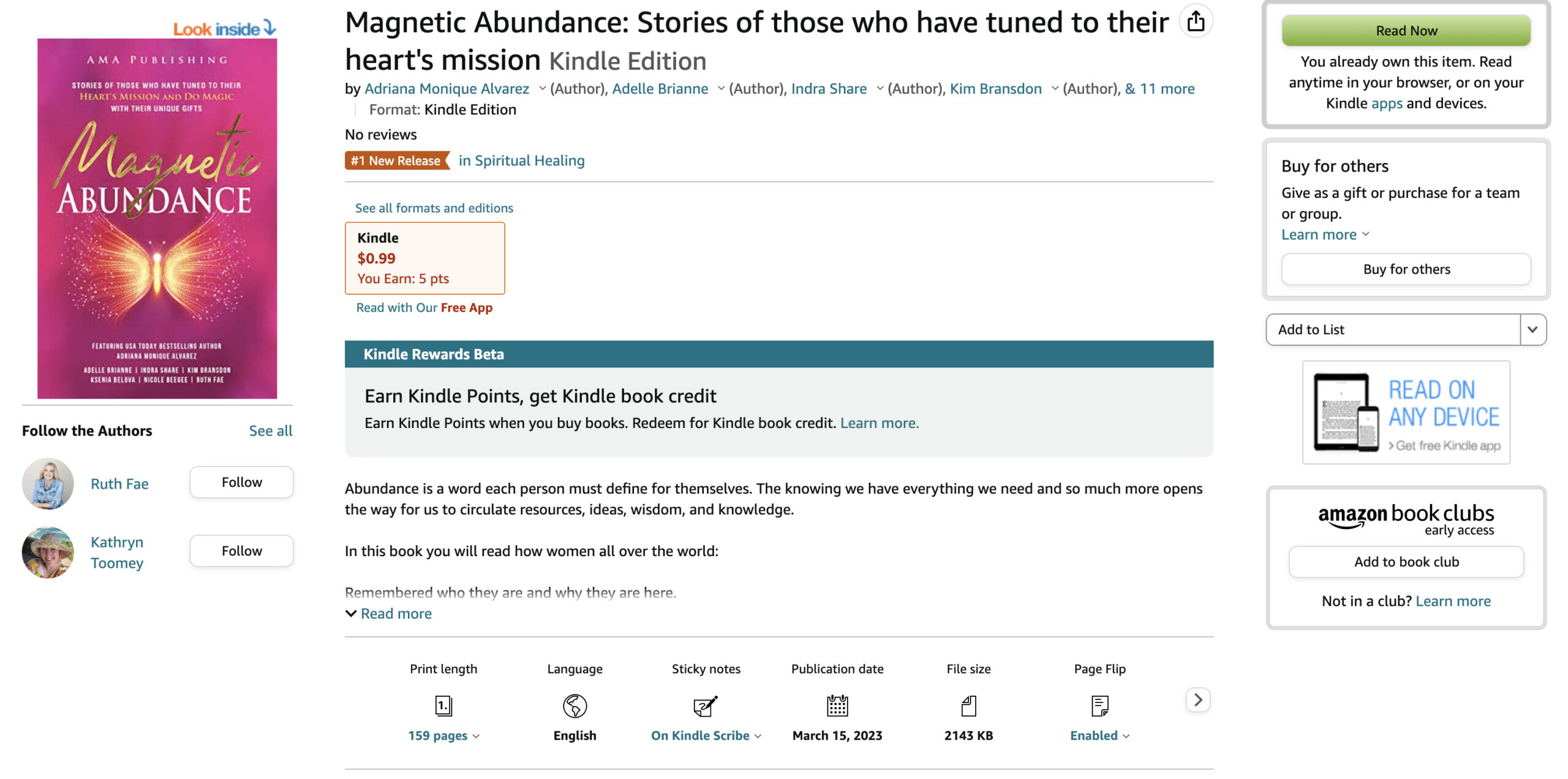This screenshot has width=1568, height=779.
Task: Click the file size document icon
Action: [x=968, y=706]
